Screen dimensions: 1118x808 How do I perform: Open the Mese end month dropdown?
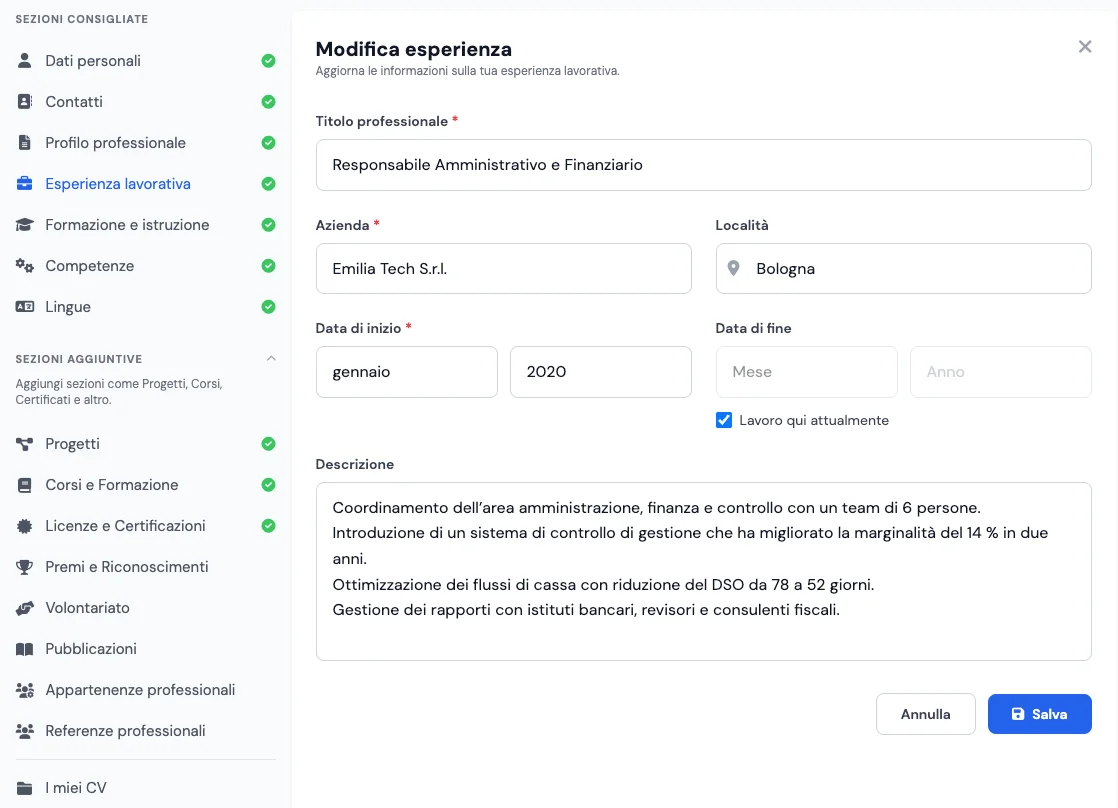tap(806, 372)
